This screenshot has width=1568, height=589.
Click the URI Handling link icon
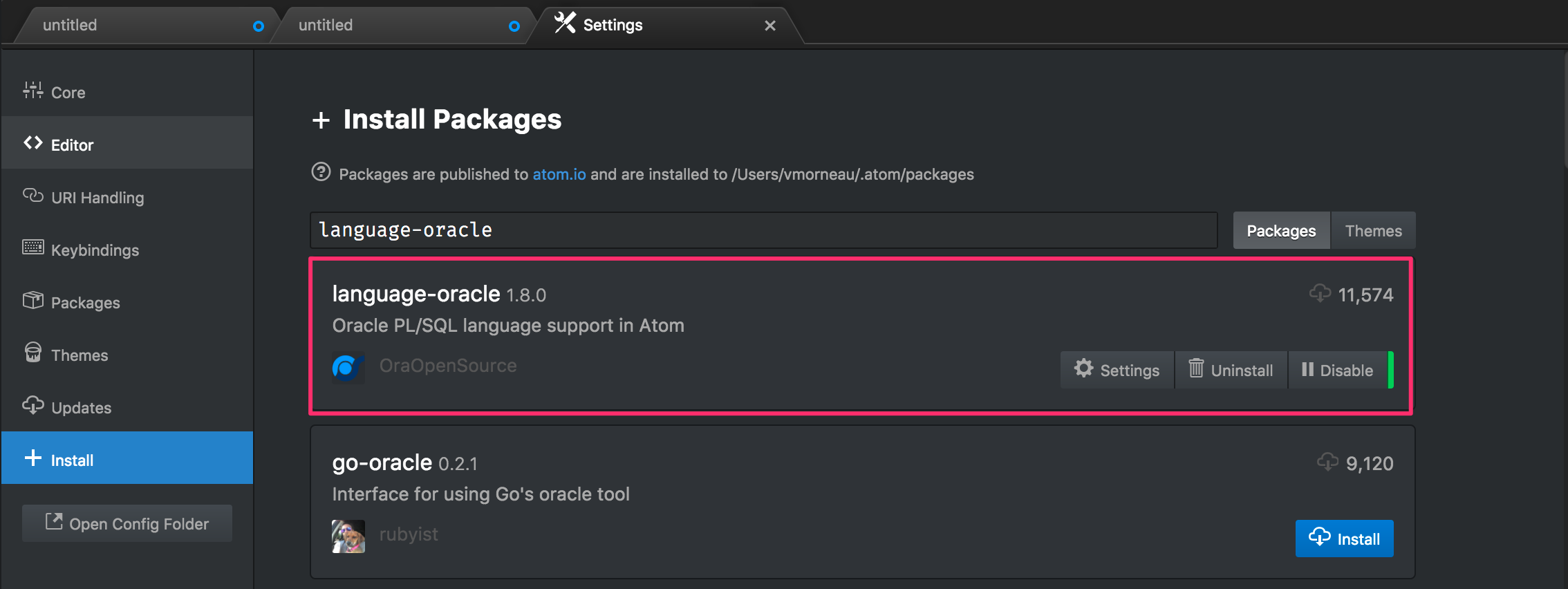coord(32,196)
